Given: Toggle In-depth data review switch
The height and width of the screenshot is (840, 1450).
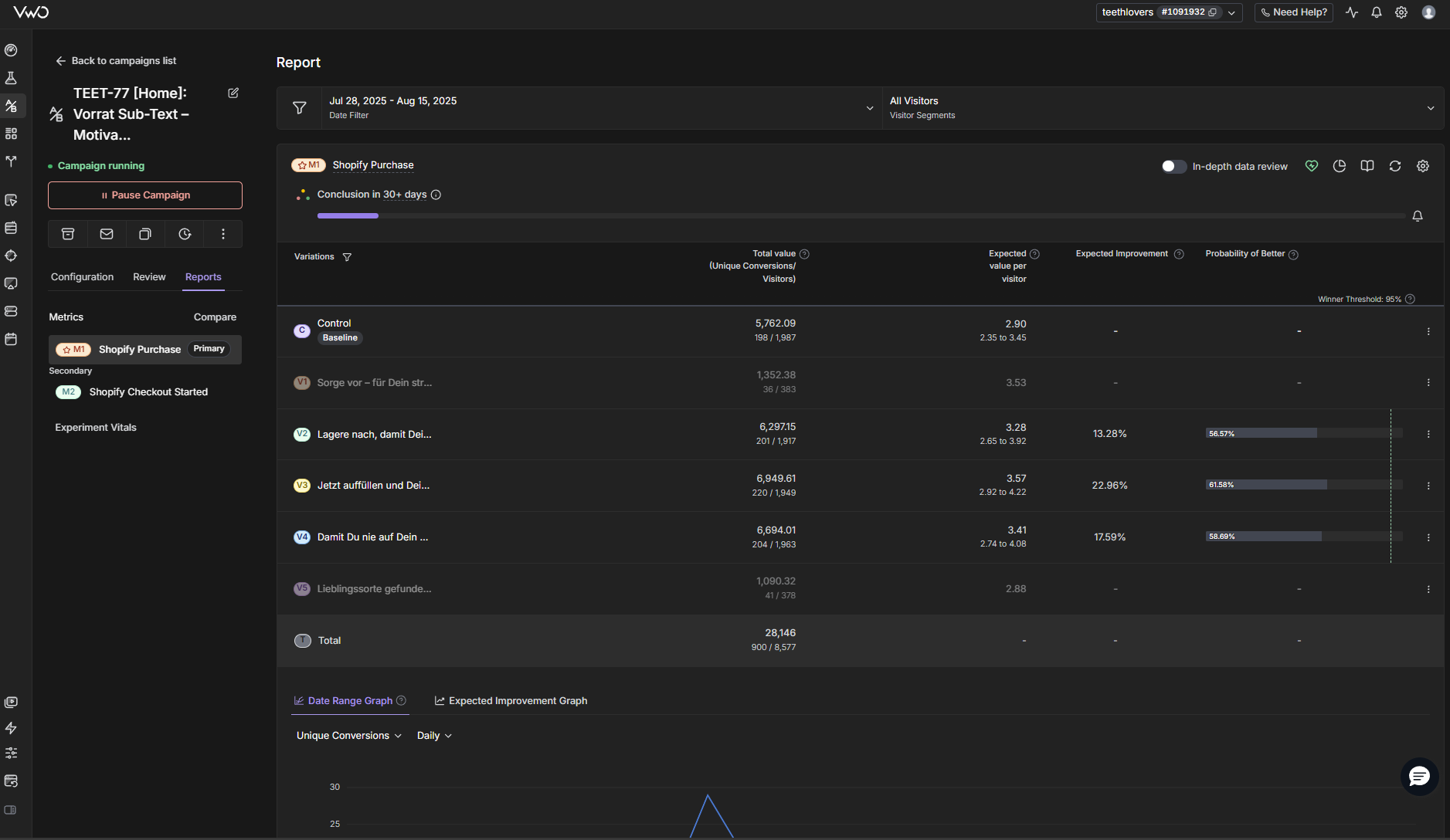Looking at the screenshot, I should point(1173,167).
